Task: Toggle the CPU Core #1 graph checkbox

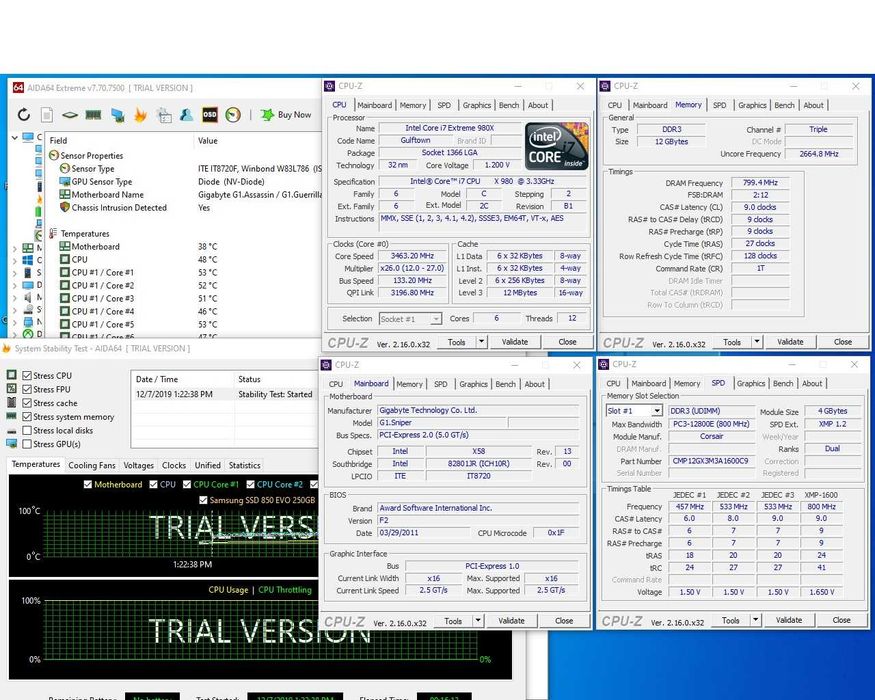Action: [187, 485]
